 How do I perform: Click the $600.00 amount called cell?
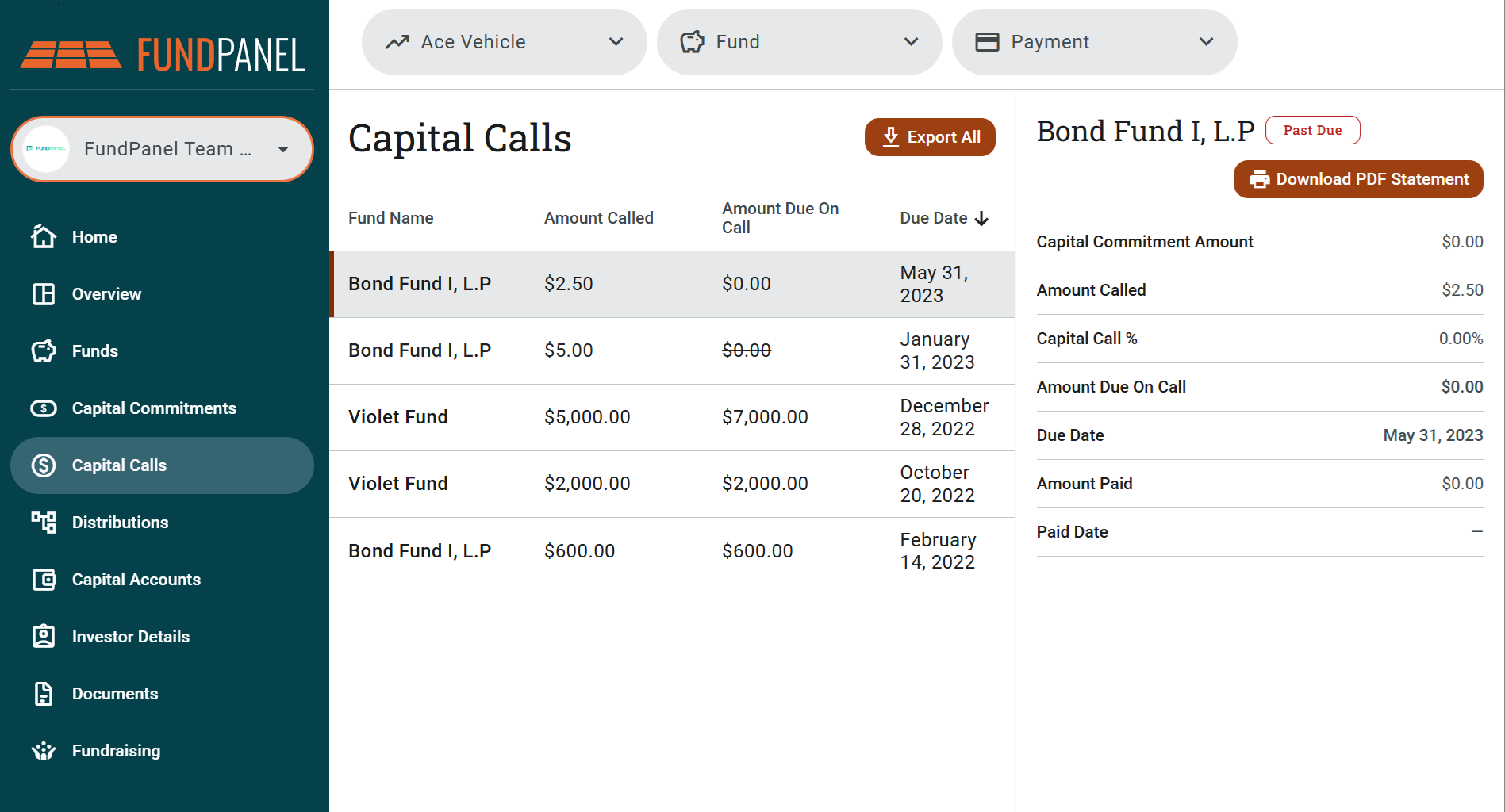(579, 551)
